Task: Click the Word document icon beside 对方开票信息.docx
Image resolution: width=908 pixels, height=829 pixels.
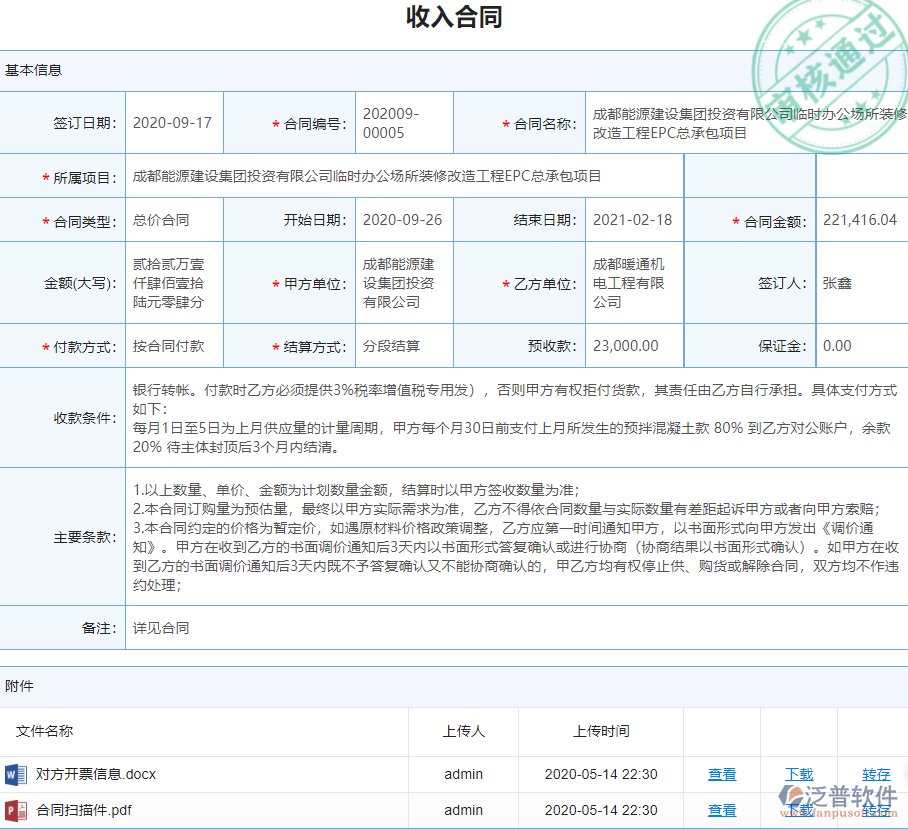Action: [x=18, y=774]
